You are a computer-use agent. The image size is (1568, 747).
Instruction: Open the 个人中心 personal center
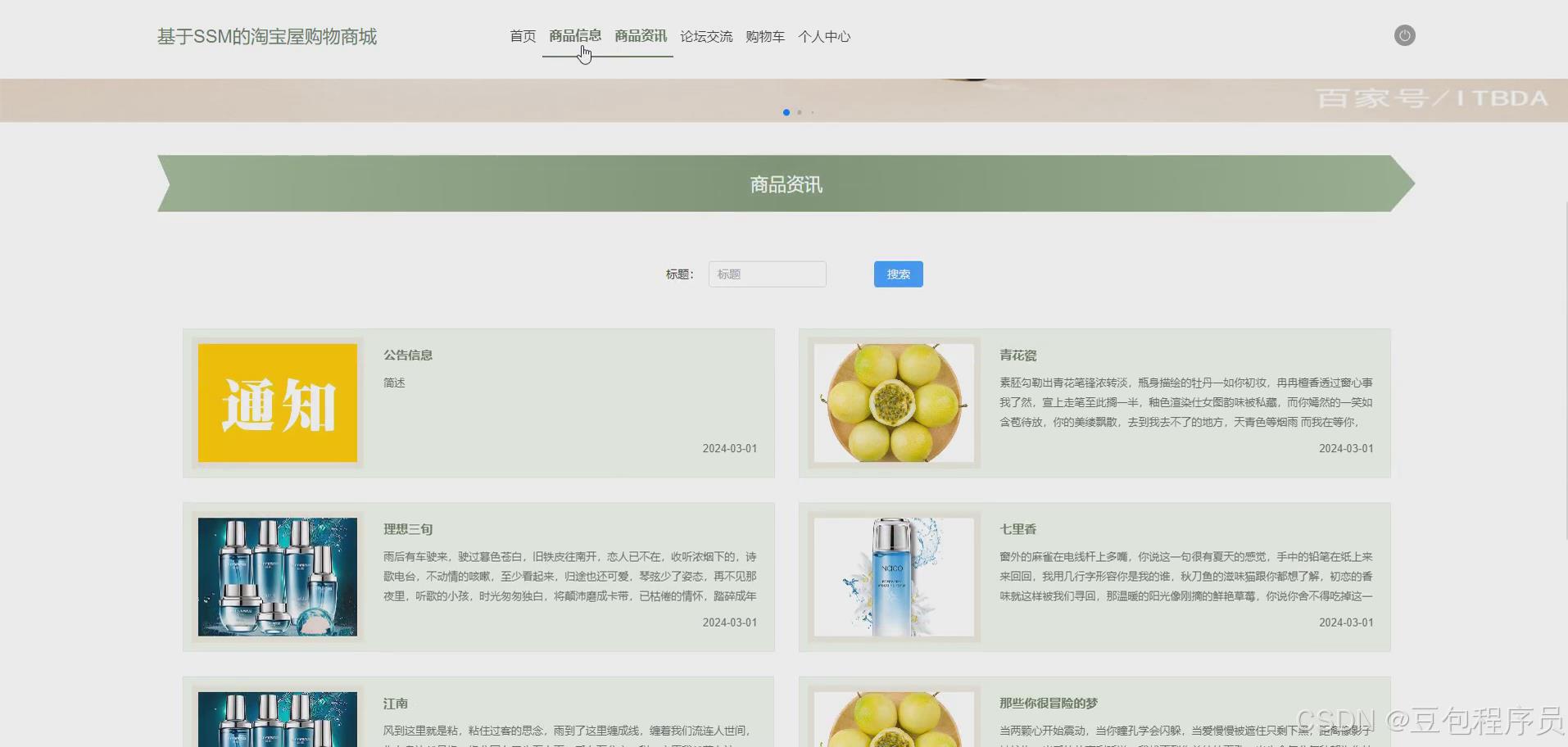point(824,36)
